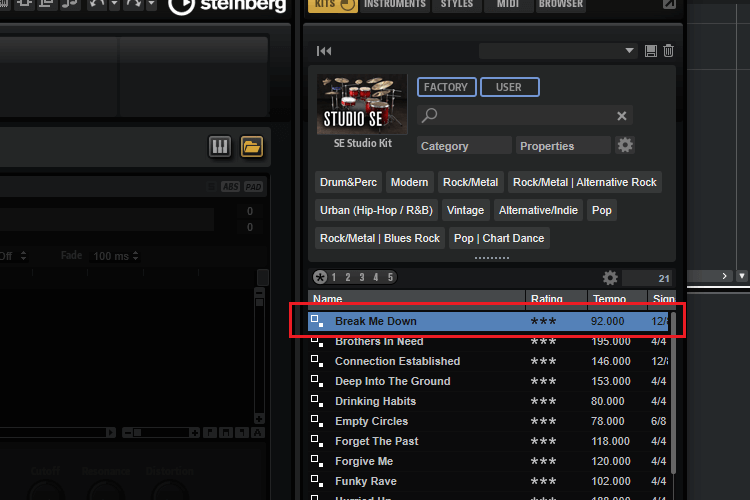
Task: Click the down triangle in far right panel
Action: pos(742,276)
